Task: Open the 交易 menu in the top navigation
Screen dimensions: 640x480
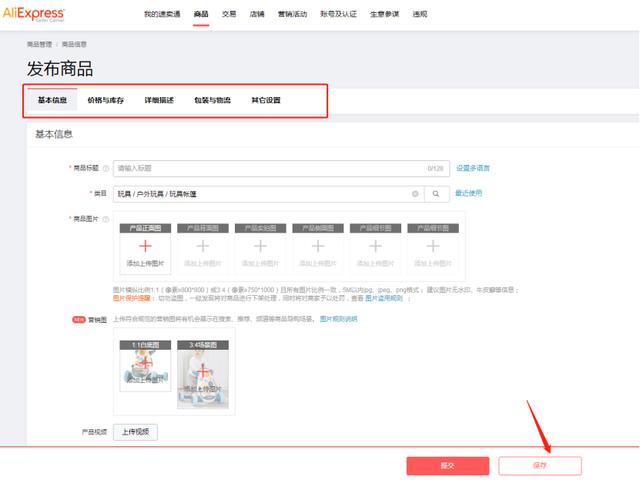Action: coord(229,14)
